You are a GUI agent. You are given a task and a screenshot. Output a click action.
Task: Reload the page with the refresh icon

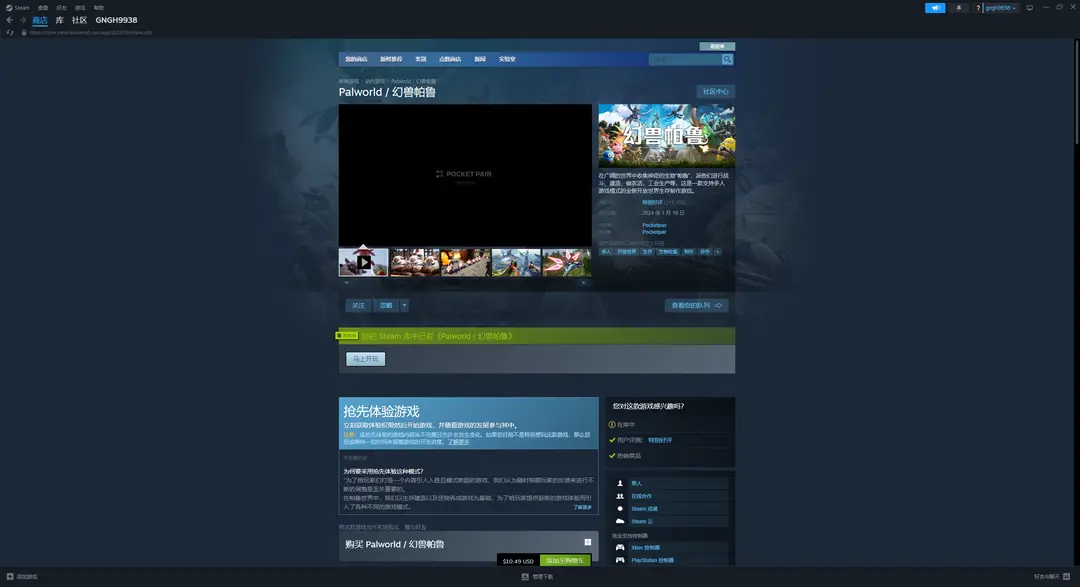tap(10, 32)
